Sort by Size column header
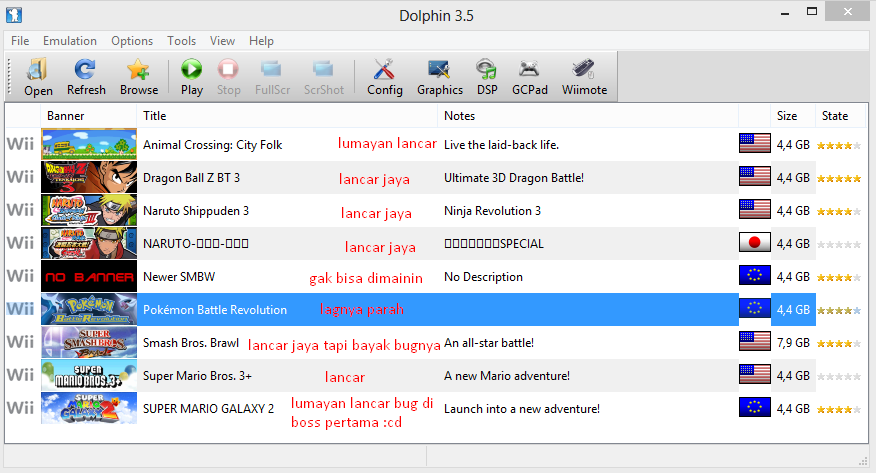This screenshot has height=473, width=876. coord(793,116)
